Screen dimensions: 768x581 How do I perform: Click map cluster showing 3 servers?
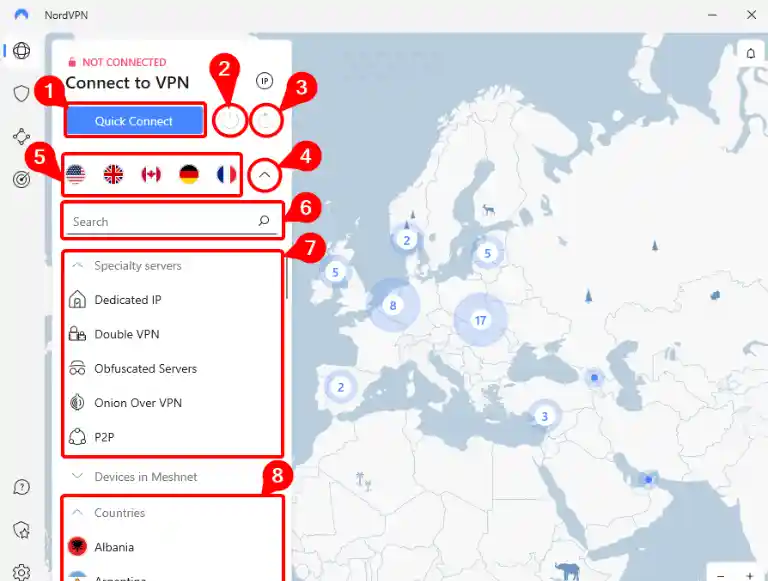coord(544,416)
